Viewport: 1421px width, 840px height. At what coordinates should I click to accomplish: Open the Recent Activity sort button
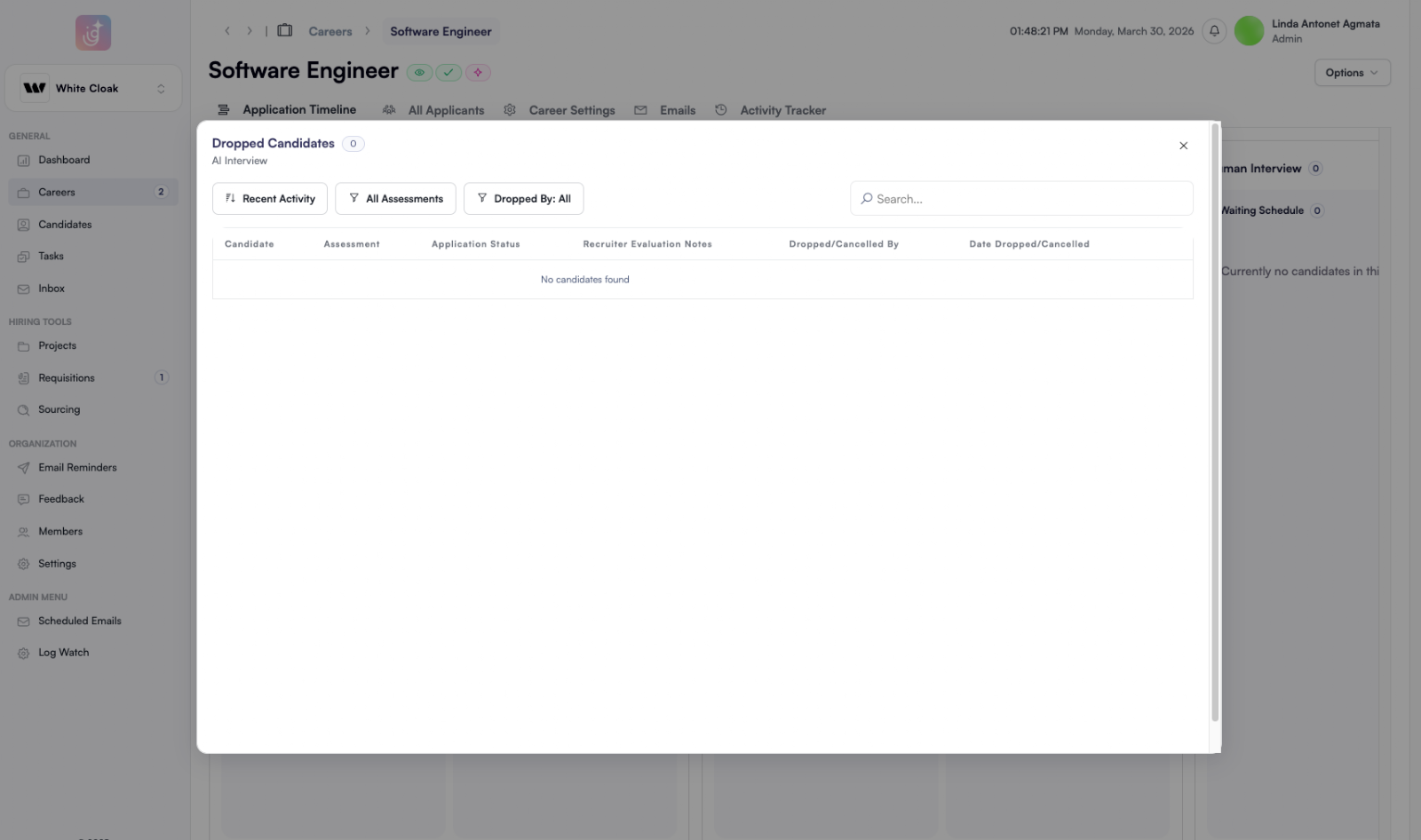[270, 199]
